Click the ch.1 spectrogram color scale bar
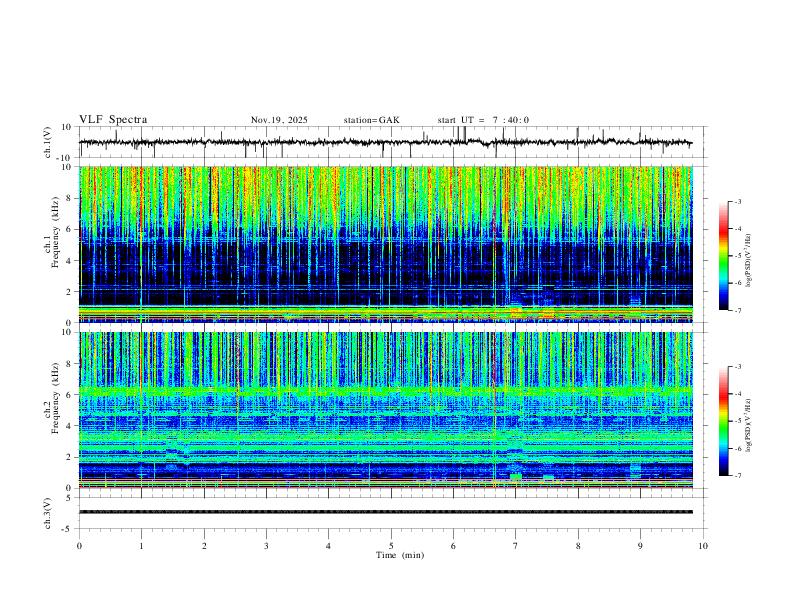Image resolution: width=792 pixels, height=612 pixels. [723, 256]
